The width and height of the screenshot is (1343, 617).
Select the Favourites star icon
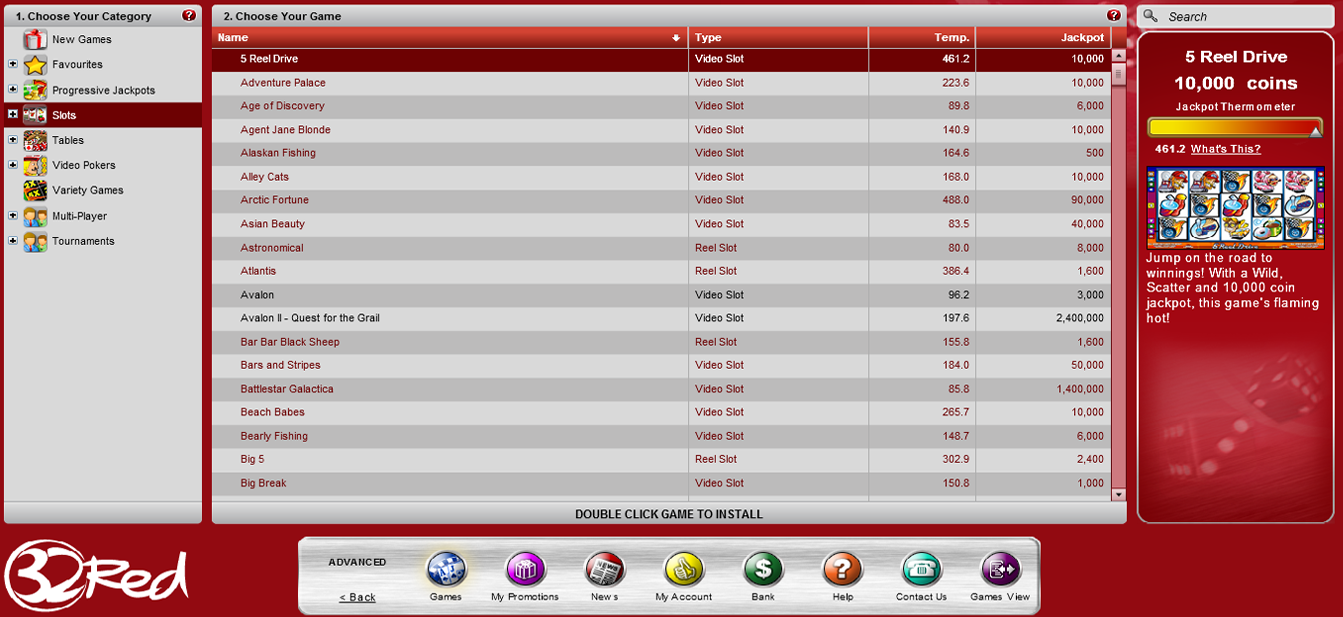pyautogui.click(x=35, y=65)
